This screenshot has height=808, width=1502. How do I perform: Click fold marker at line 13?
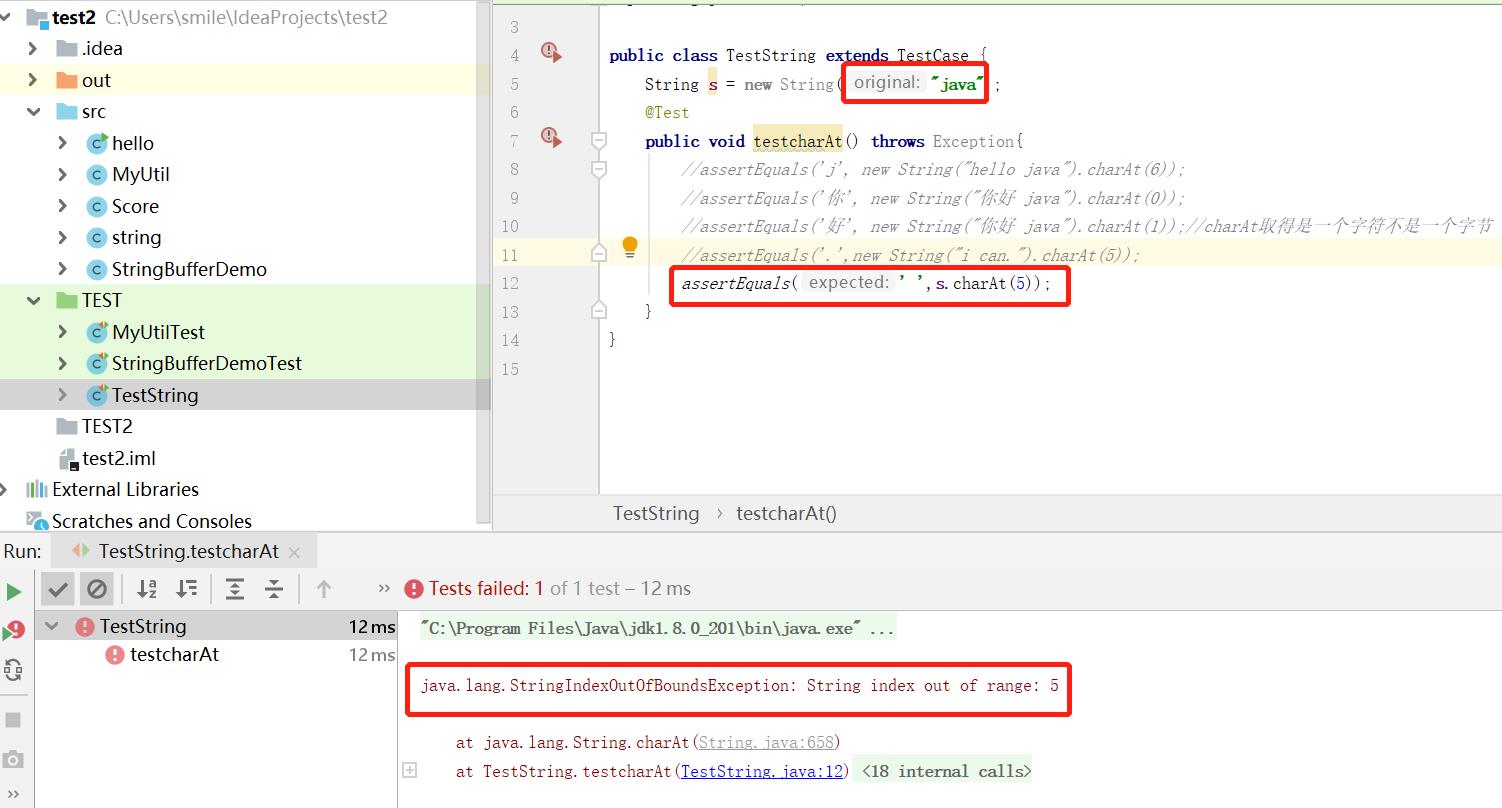(599, 311)
